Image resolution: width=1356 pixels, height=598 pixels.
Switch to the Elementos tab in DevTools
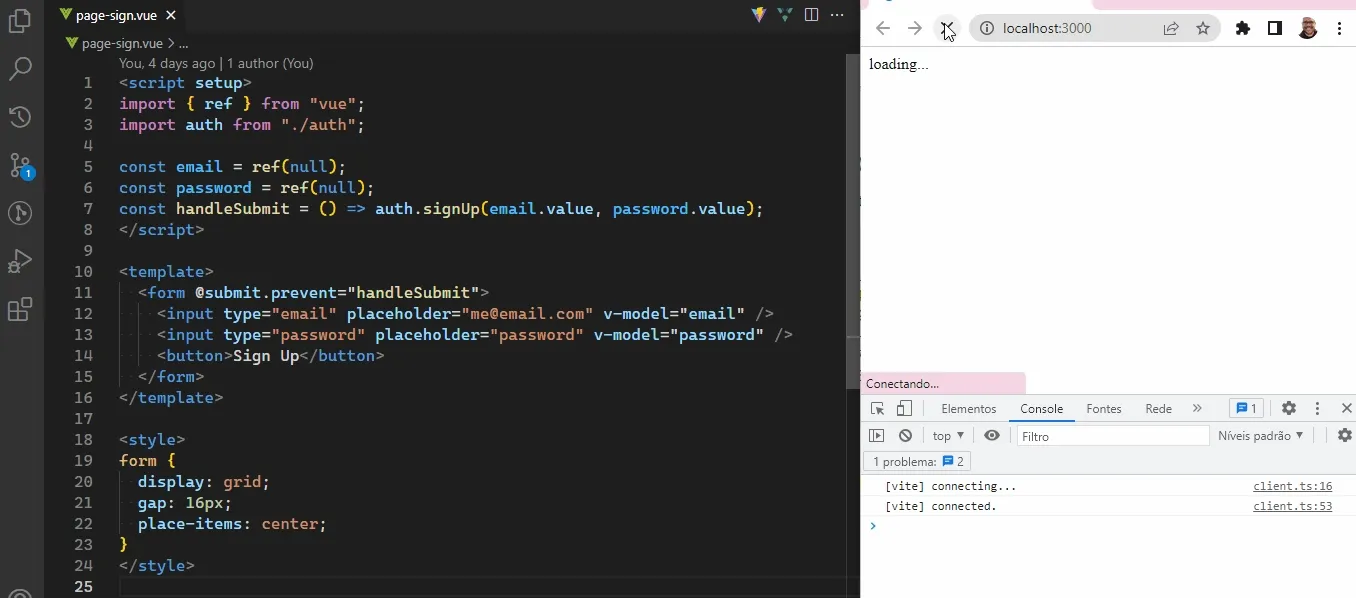[968, 408]
